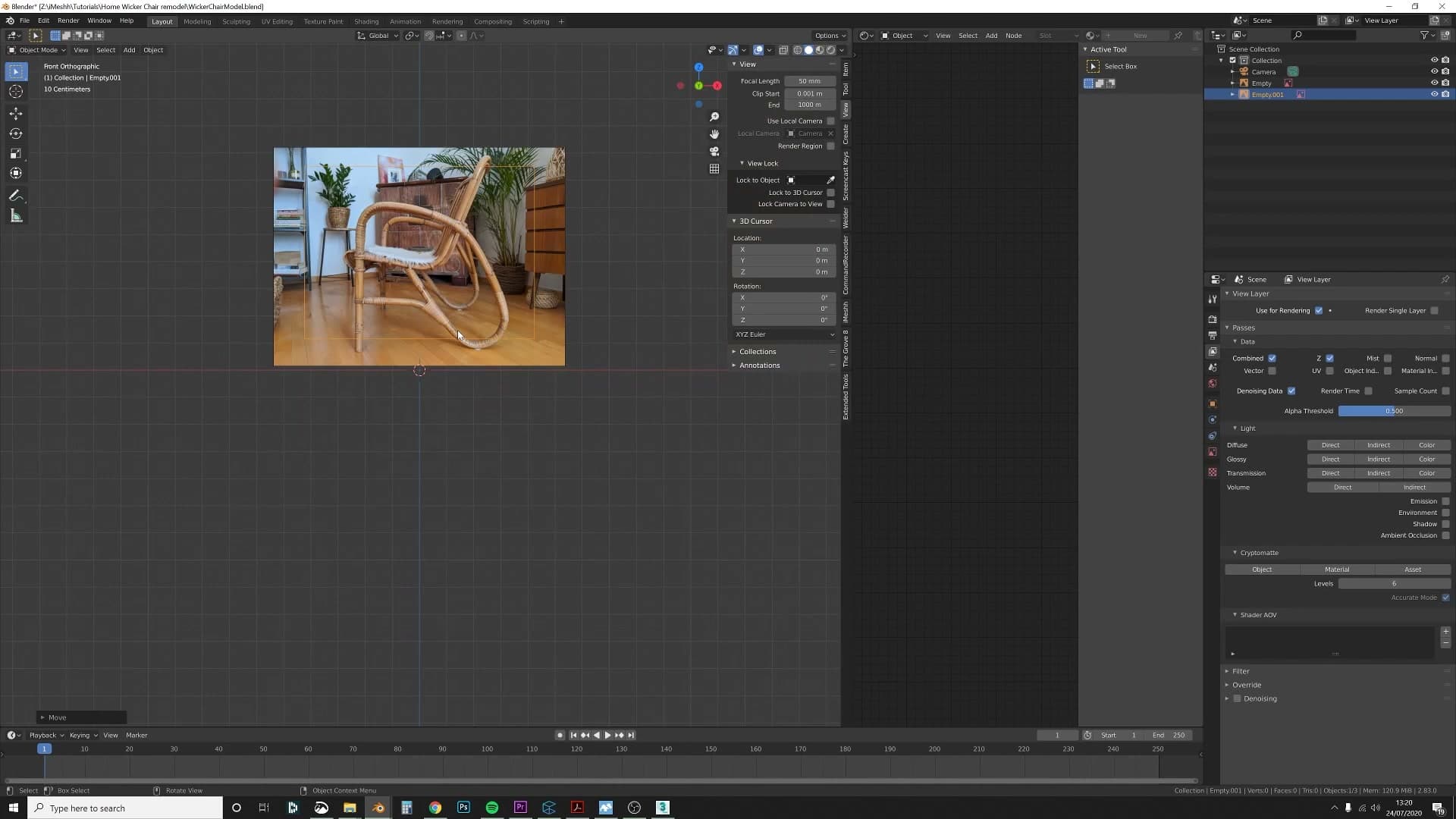The width and height of the screenshot is (1456, 819).
Task: Open Output properties tab icon
Action: tap(1213, 335)
